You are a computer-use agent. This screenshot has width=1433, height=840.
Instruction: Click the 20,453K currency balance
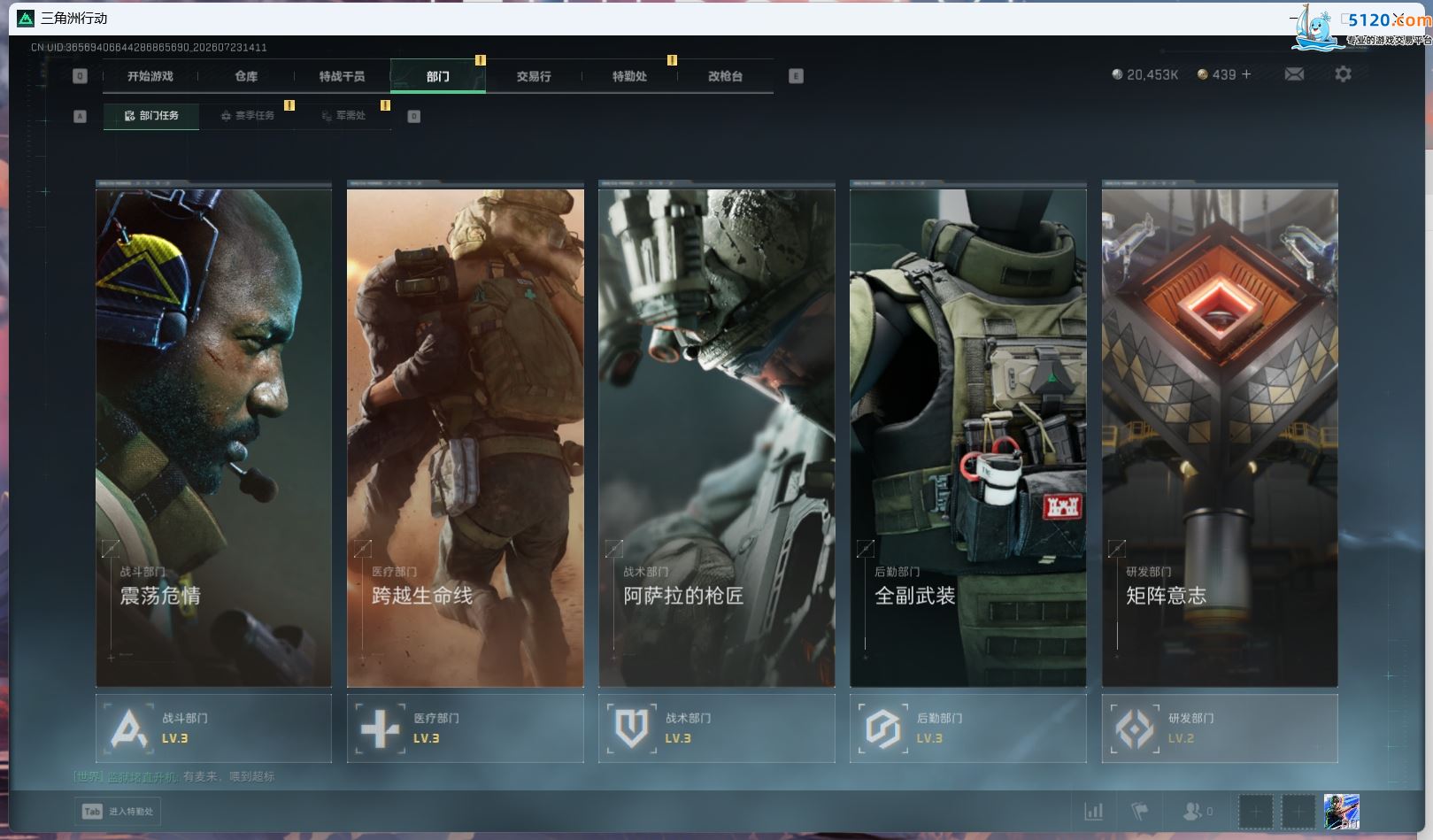click(x=1145, y=75)
